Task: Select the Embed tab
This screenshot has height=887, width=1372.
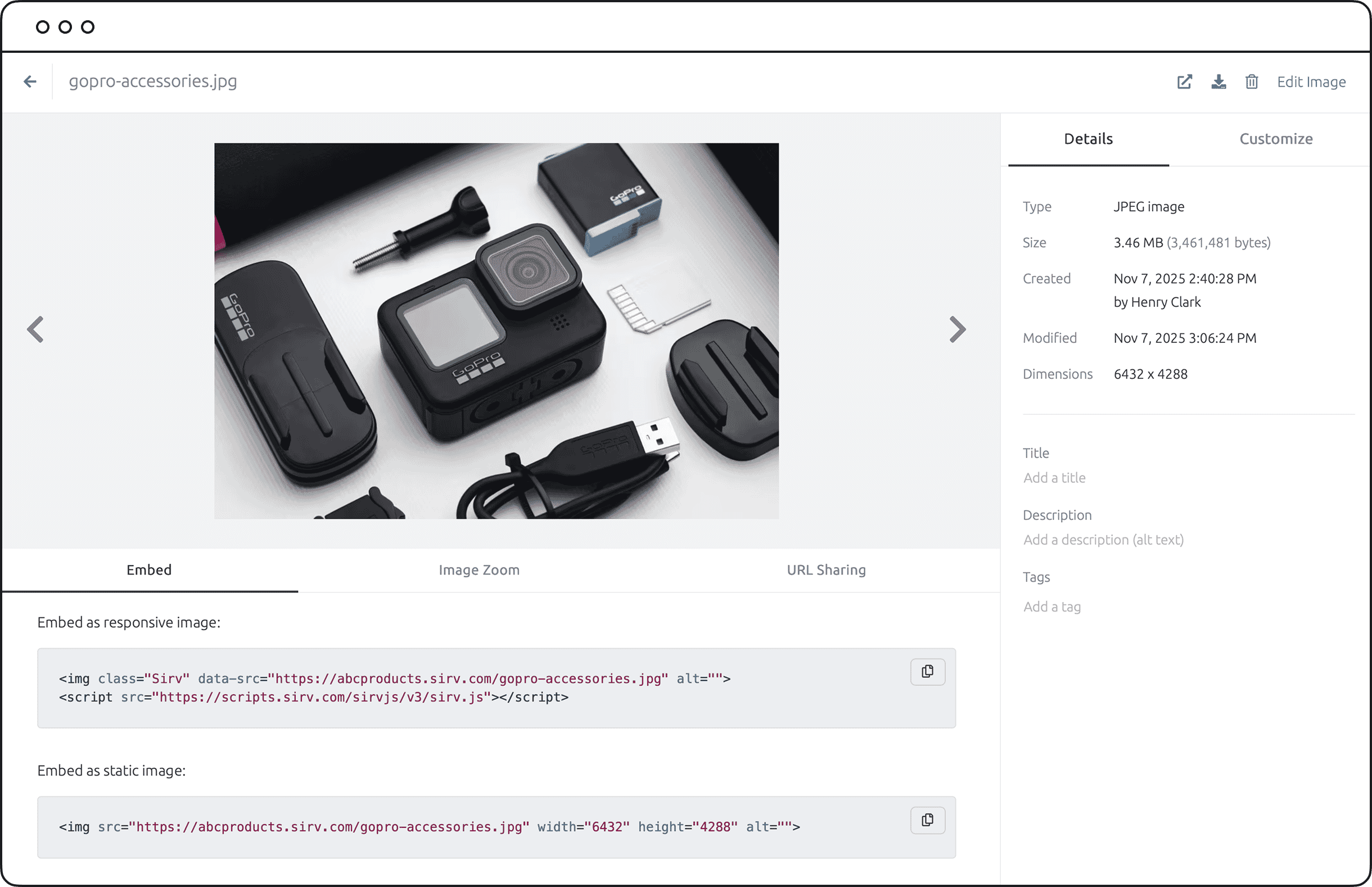Action: pyautogui.click(x=149, y=569)
